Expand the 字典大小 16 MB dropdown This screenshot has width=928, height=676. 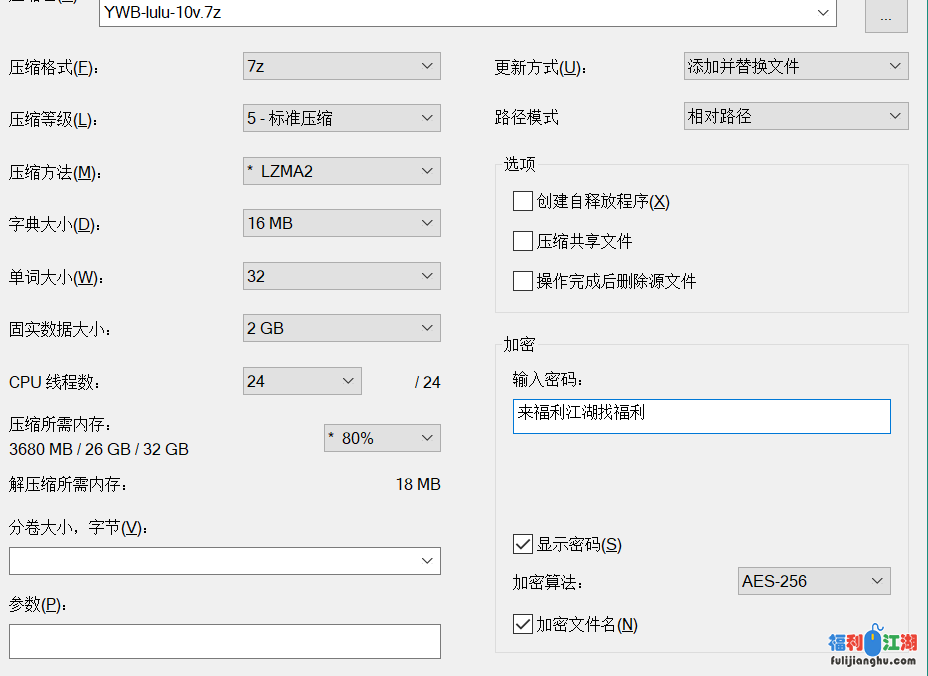341,223
